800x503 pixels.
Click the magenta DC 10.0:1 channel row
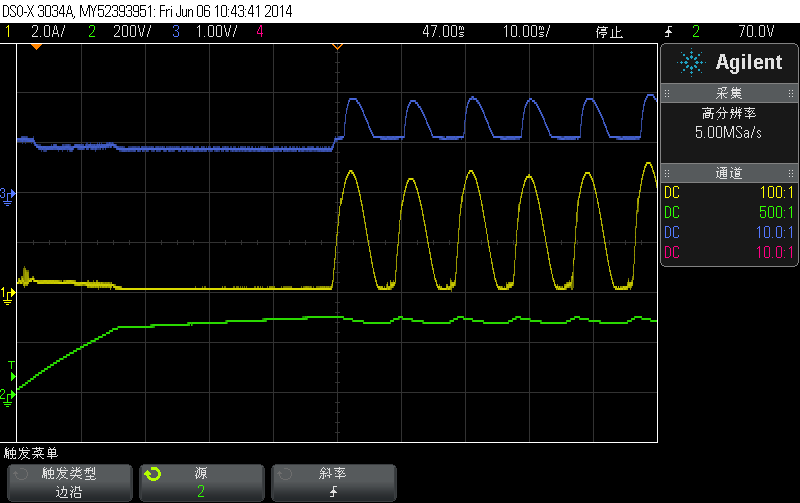(x=729, y=252)
